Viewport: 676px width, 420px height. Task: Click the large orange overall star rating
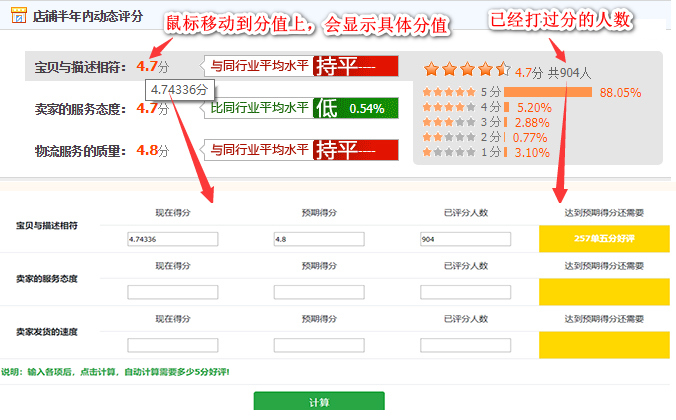click(467, 70)
